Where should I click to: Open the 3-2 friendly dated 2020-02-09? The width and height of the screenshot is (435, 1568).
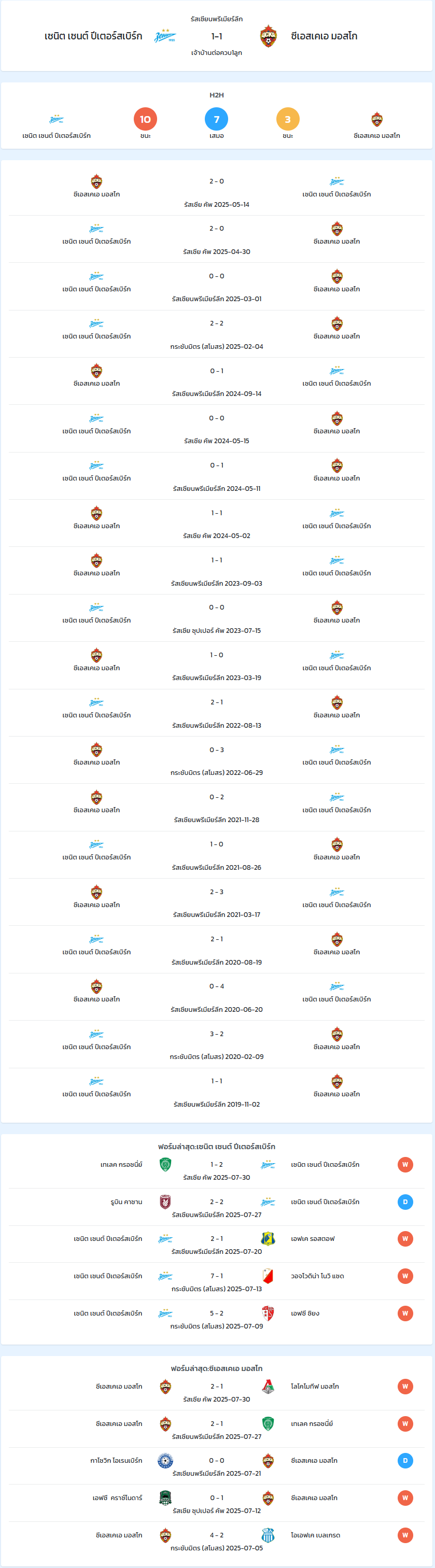point(216,1044)
